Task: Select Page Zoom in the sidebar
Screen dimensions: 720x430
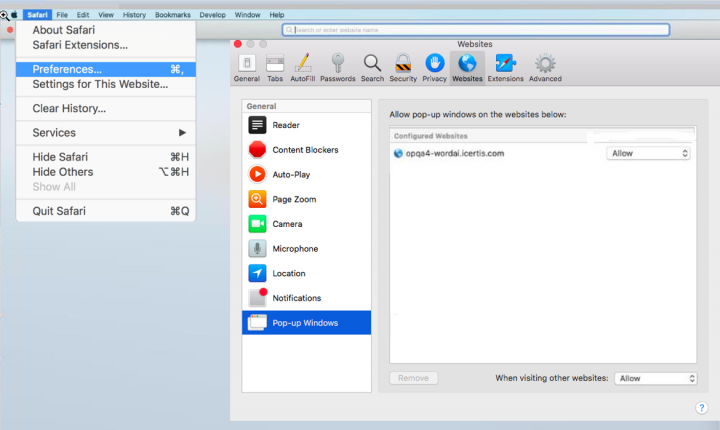Action: (x=306, y=199)
